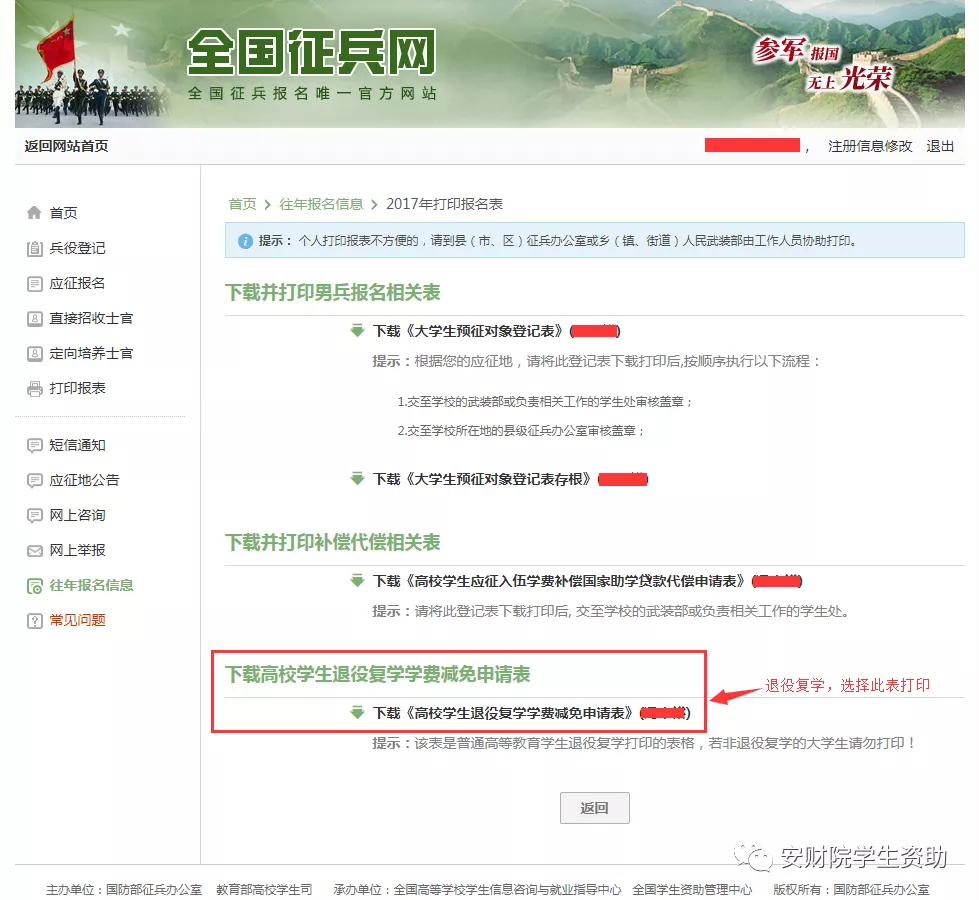Select 往年报名信息 in the sidebar menu
The image size is (979, 900).
[91, 585]
